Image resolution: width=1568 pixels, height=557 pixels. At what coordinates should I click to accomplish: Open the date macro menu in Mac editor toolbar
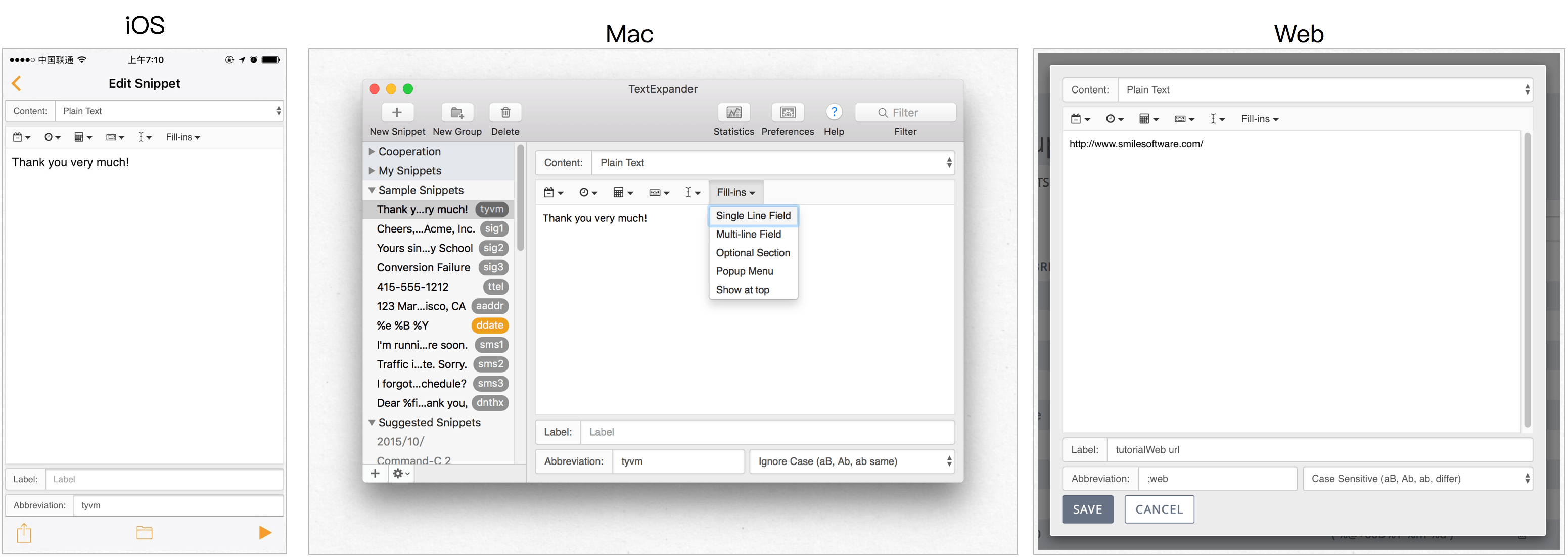(554, 193)
